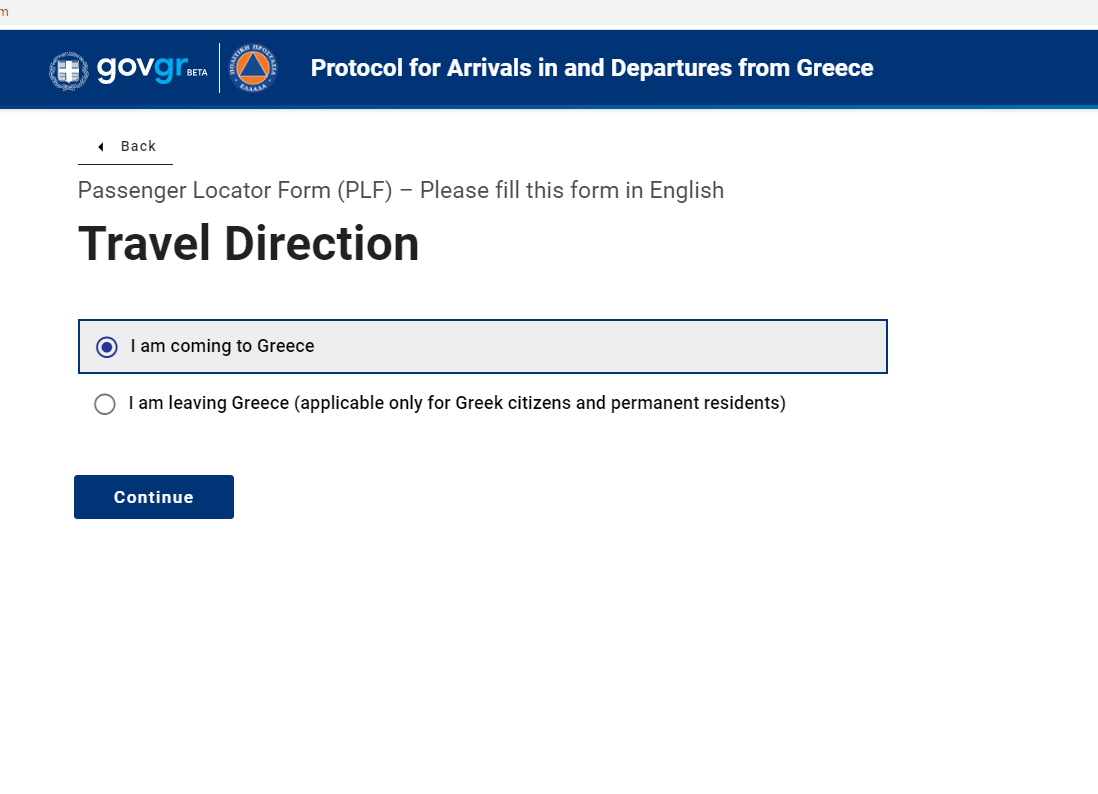
Task: Go back using the Back link
Action: coord(126,146)
